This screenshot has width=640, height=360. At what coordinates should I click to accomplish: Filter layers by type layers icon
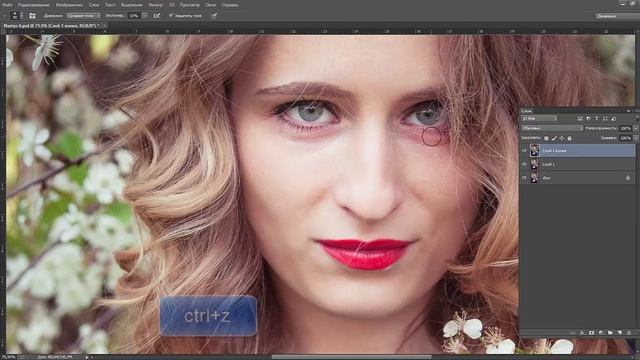[596, 118]
